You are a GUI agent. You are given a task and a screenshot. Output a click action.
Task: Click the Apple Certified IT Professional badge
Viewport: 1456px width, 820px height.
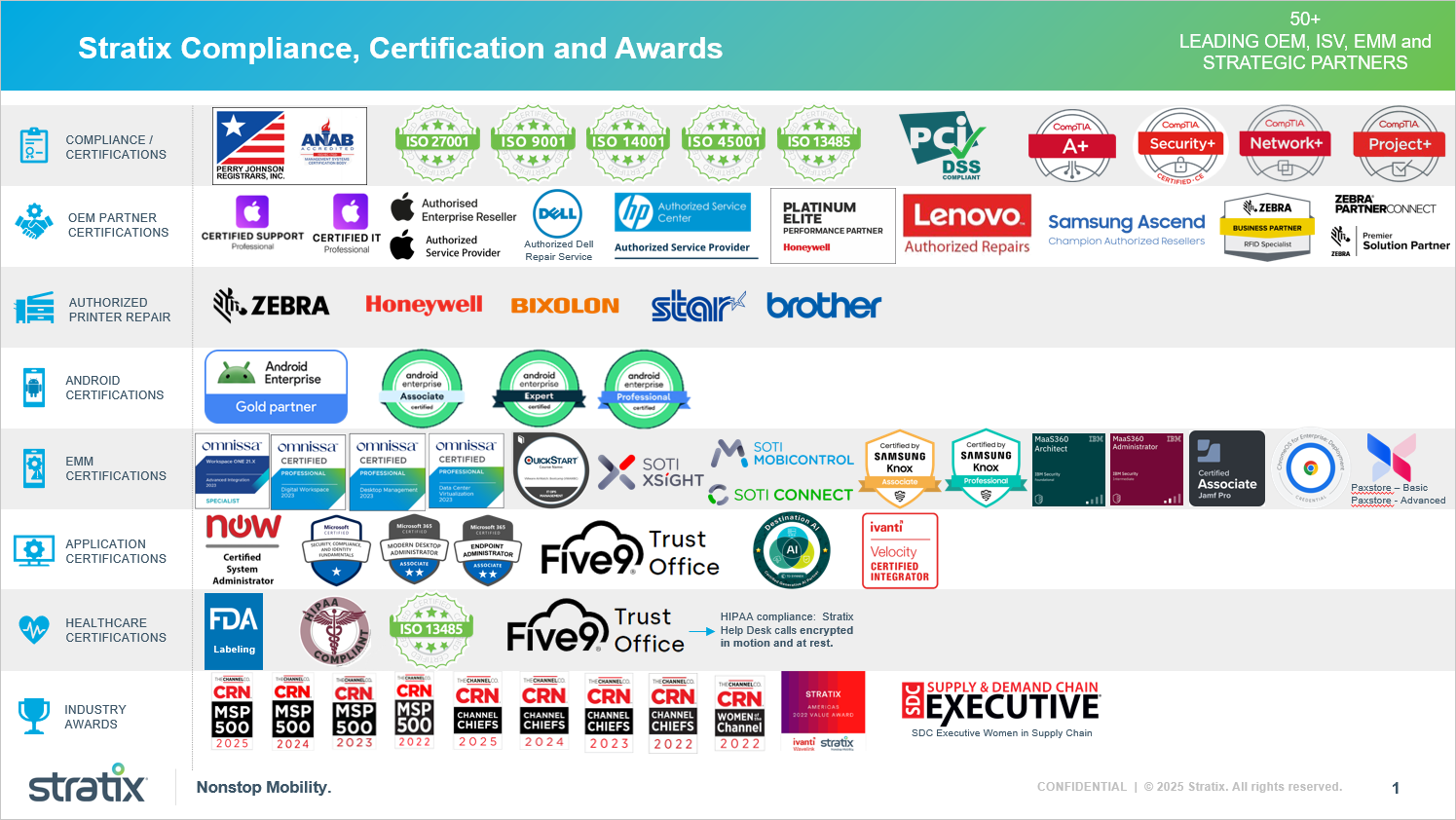tap(348, 224)
